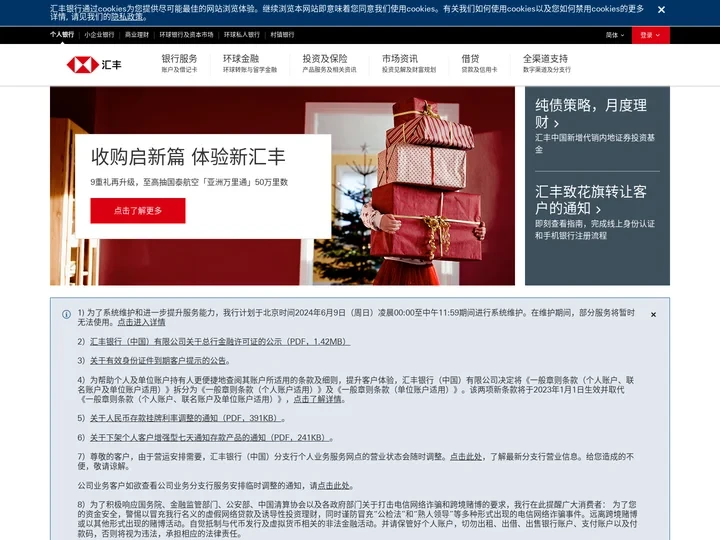The height and width of the screenshot is (540, 720).
Task: Open 村镇银行 section
Action: [x=282, y=35]
